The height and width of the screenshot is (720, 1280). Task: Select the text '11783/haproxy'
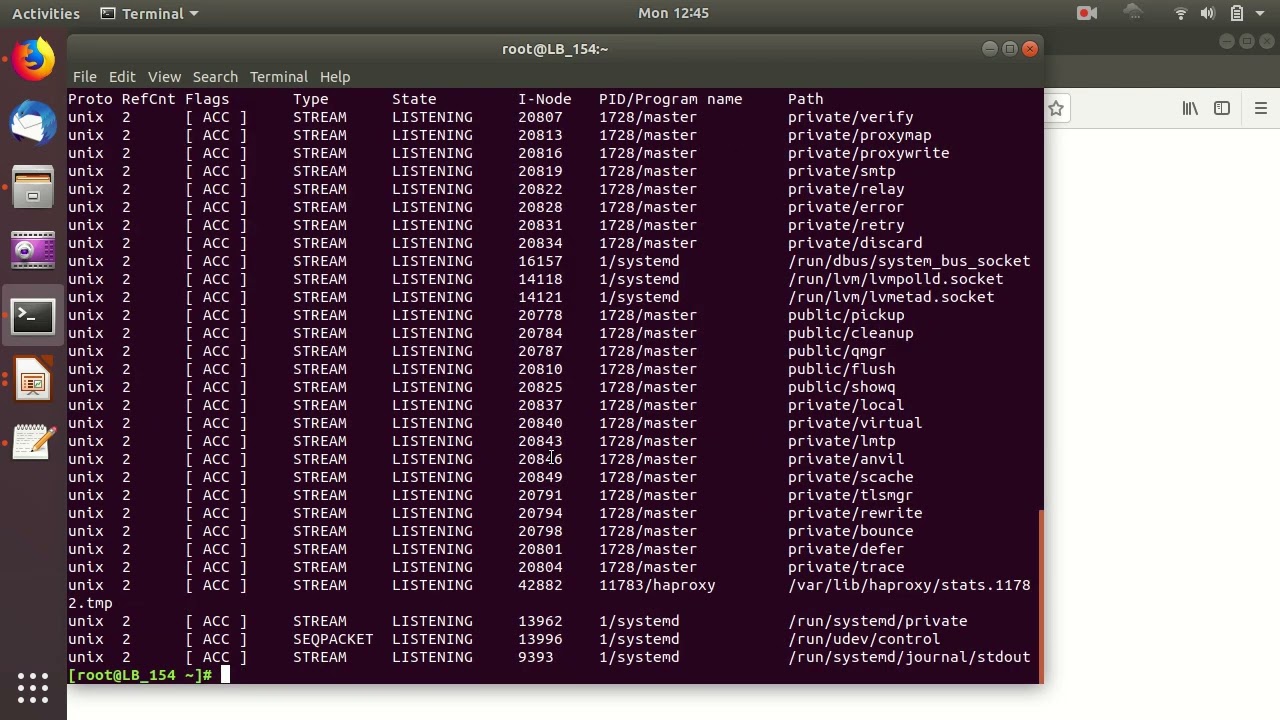(x=657, y=585)
